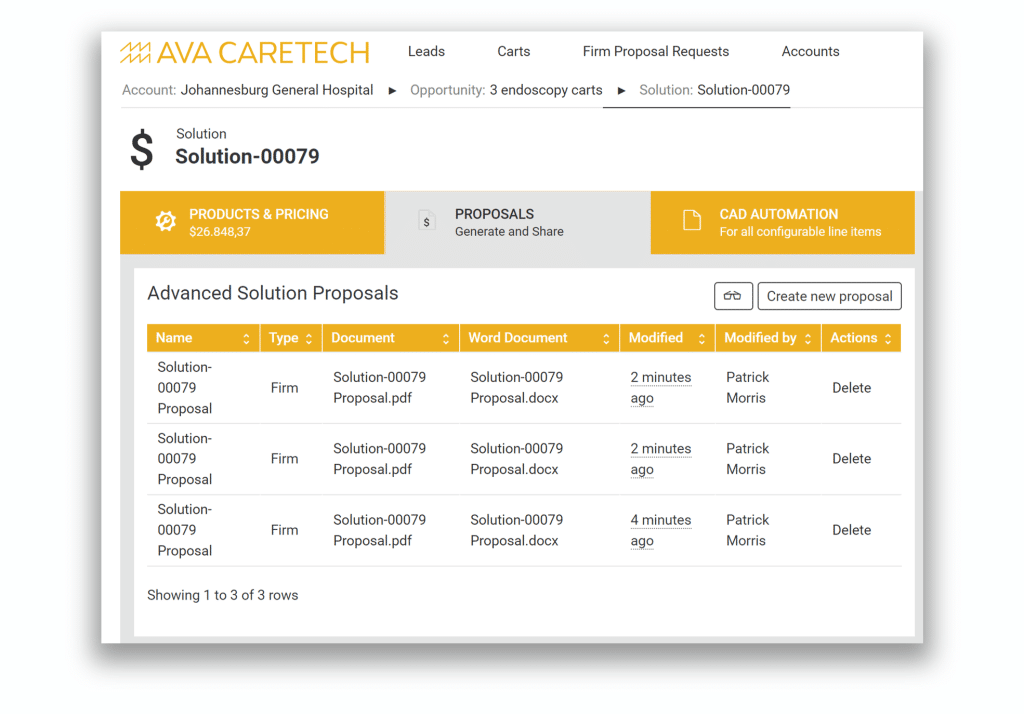Viewport: 1024px width, 714px height.
Task: Open the Carts menu
Action: 513,52
